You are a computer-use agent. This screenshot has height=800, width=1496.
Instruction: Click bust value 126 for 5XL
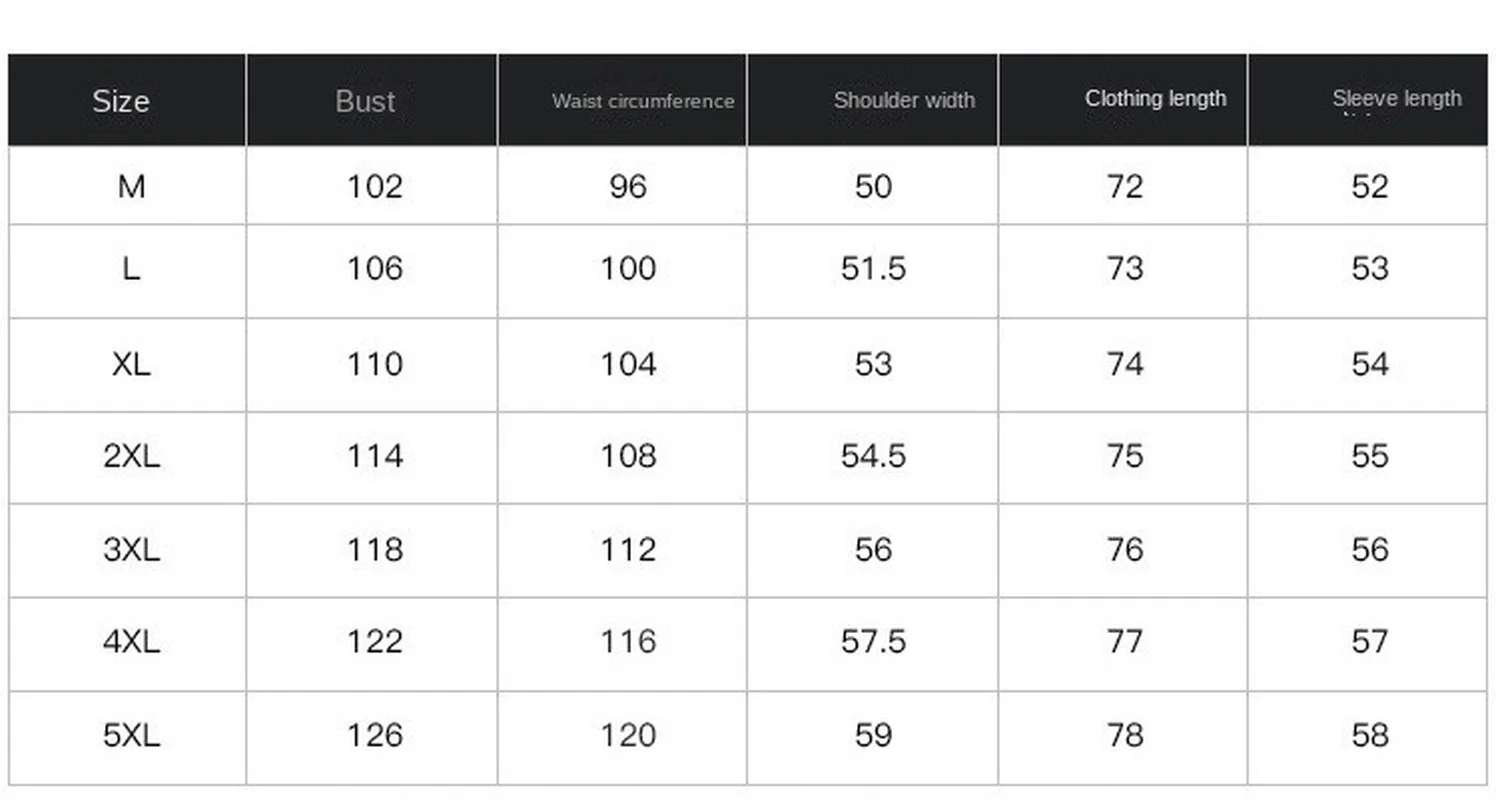click(375, 736)
